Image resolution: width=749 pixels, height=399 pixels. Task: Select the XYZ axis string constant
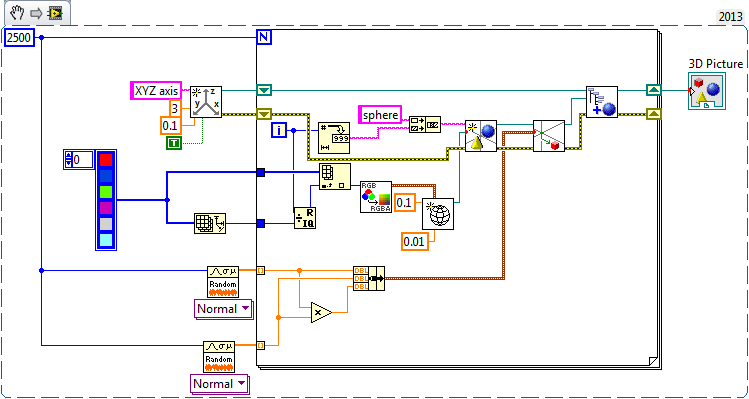pyautogui.click(x=156, y=91)
